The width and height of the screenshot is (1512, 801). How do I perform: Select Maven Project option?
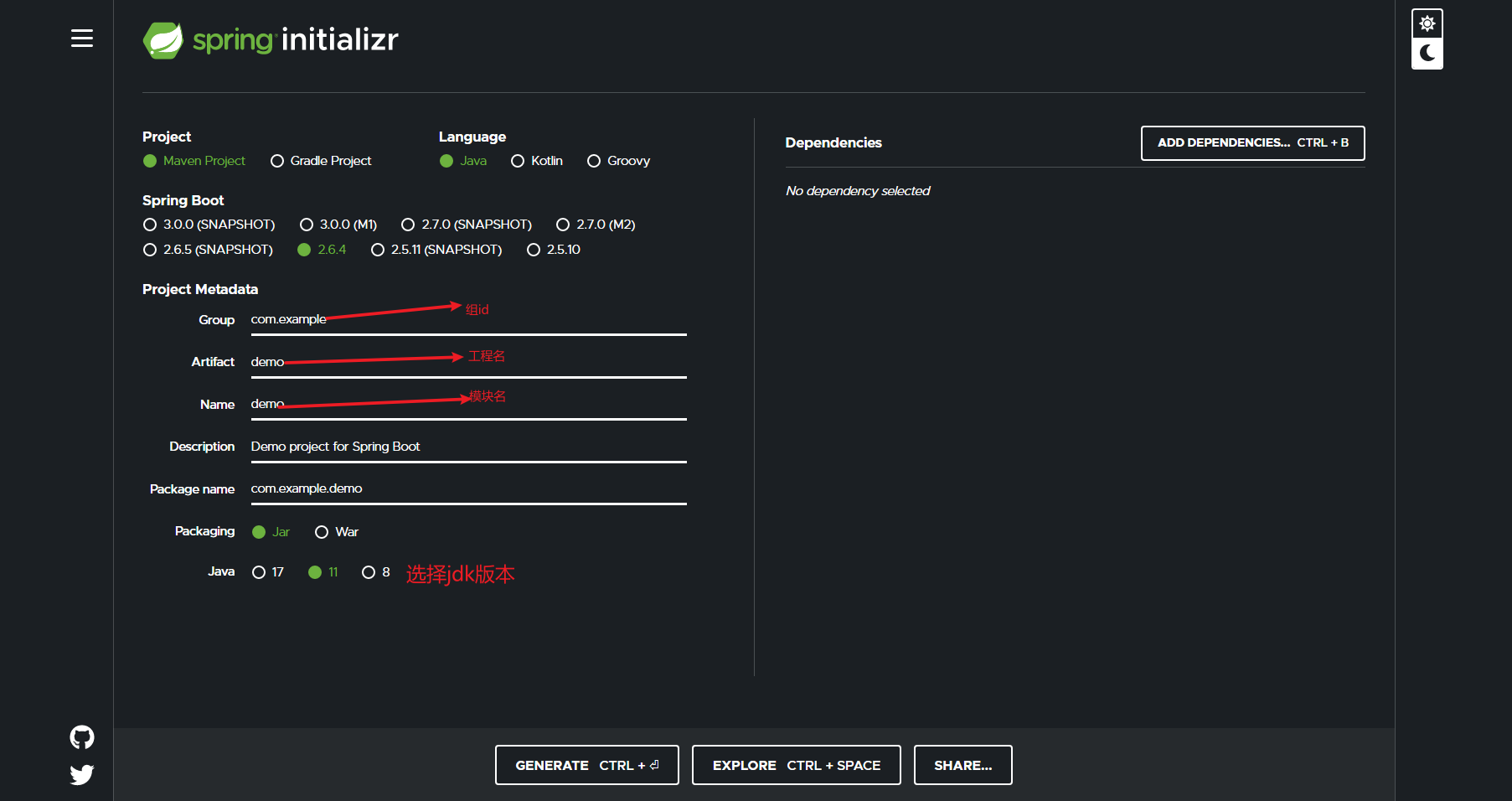click(x=194, y=161)
